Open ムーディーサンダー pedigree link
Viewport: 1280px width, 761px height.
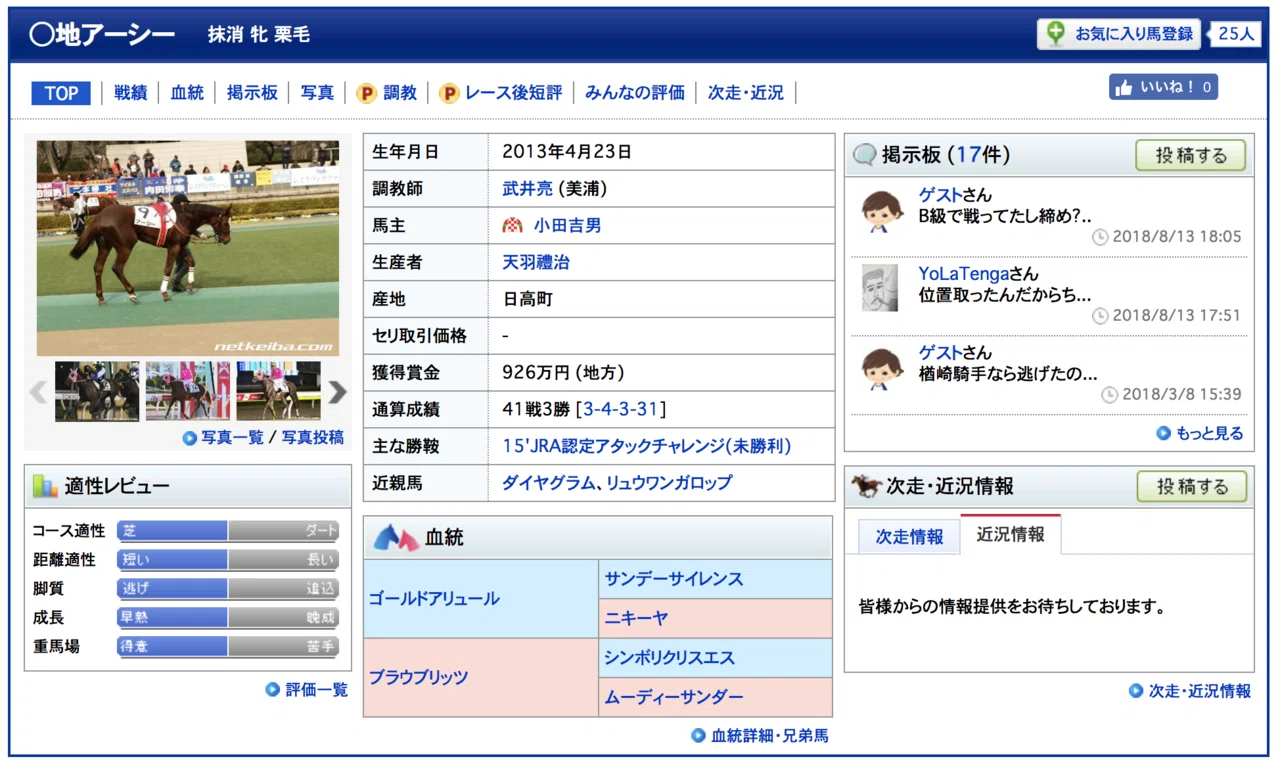click(x=674, y=697)
